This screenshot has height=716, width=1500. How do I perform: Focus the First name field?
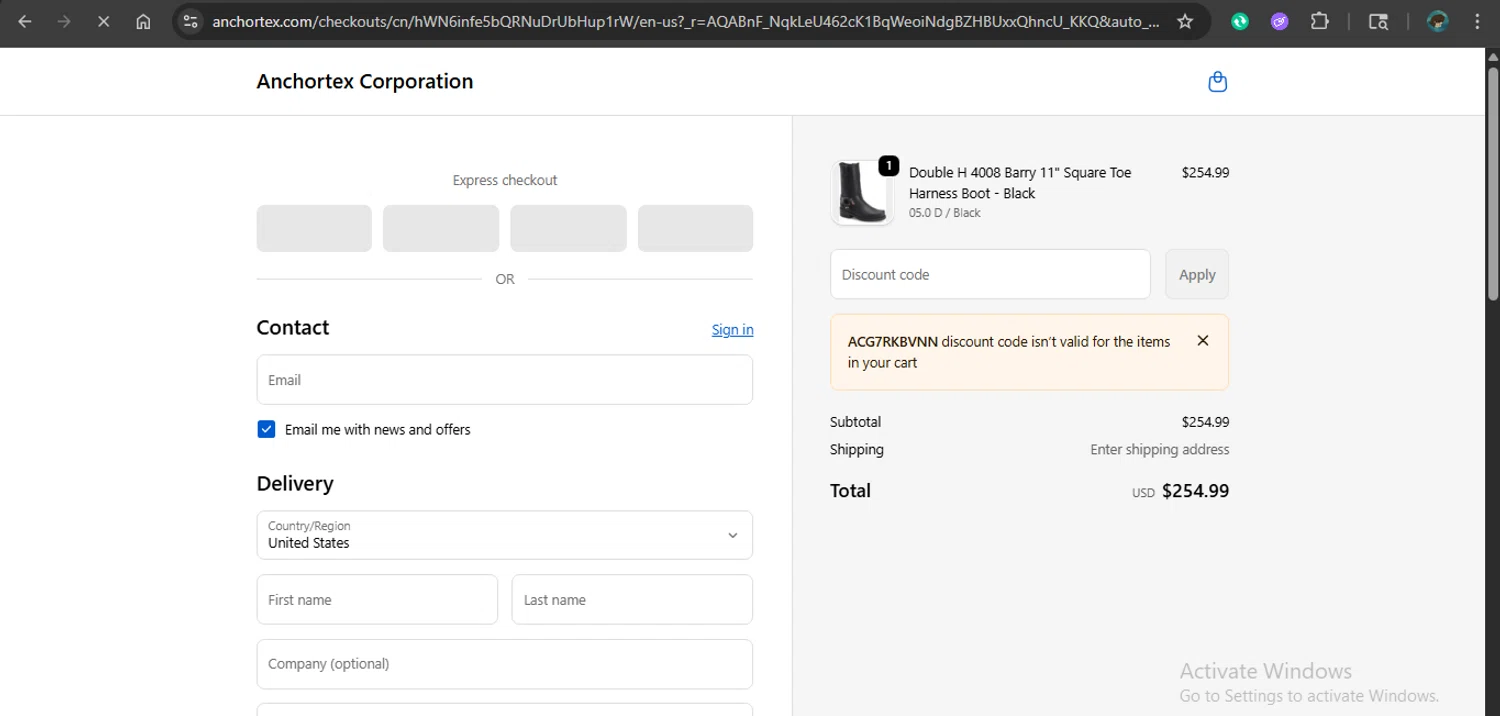pyautogui.click(x=377, y=600)
